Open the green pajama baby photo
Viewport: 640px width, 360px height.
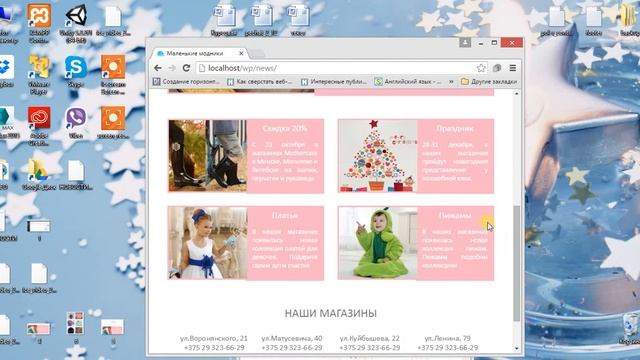(378, 243)
